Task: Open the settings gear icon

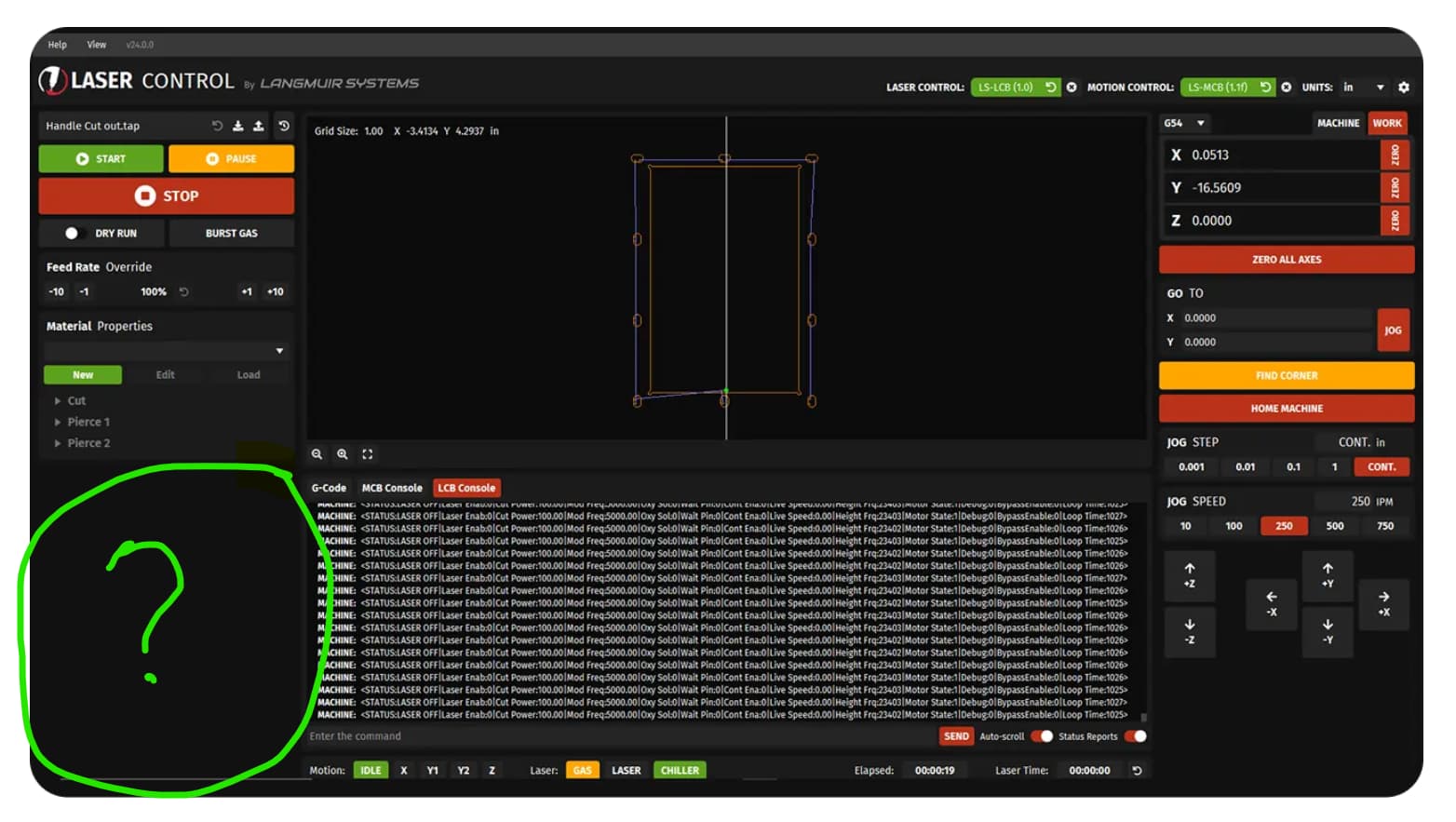Action: pyautogui.click(x=1404, y=88)
